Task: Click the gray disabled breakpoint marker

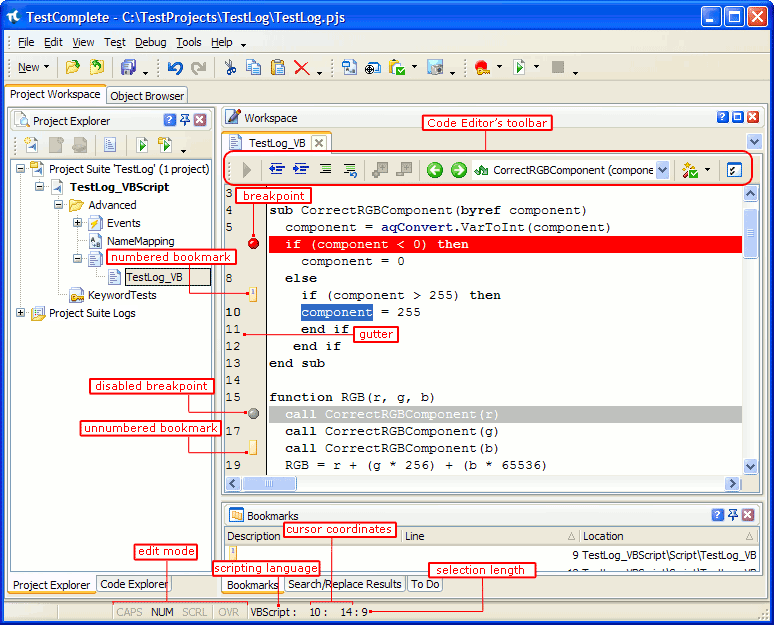Action: point(253,414)
